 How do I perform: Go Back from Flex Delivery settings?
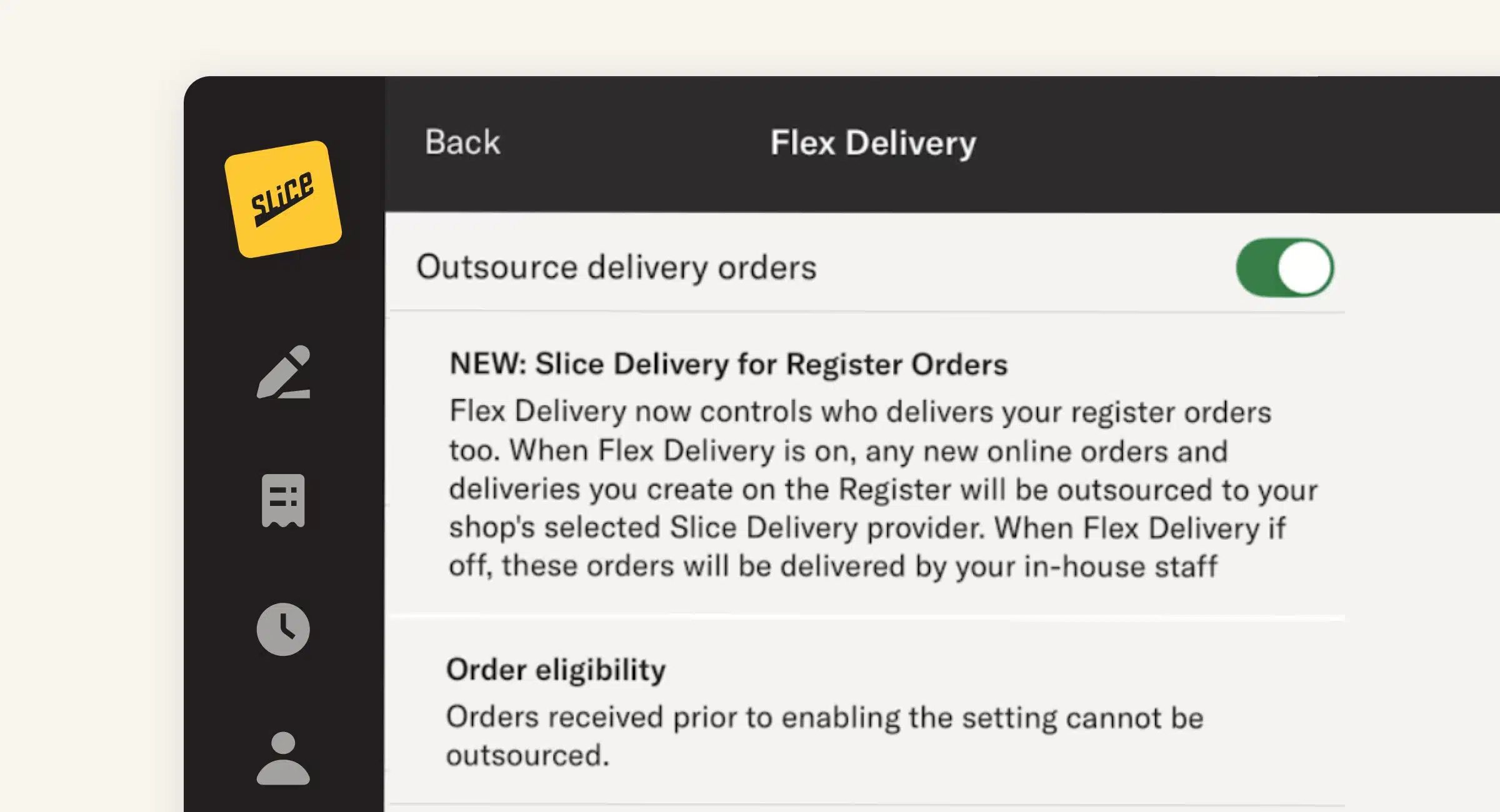(462, 142)
